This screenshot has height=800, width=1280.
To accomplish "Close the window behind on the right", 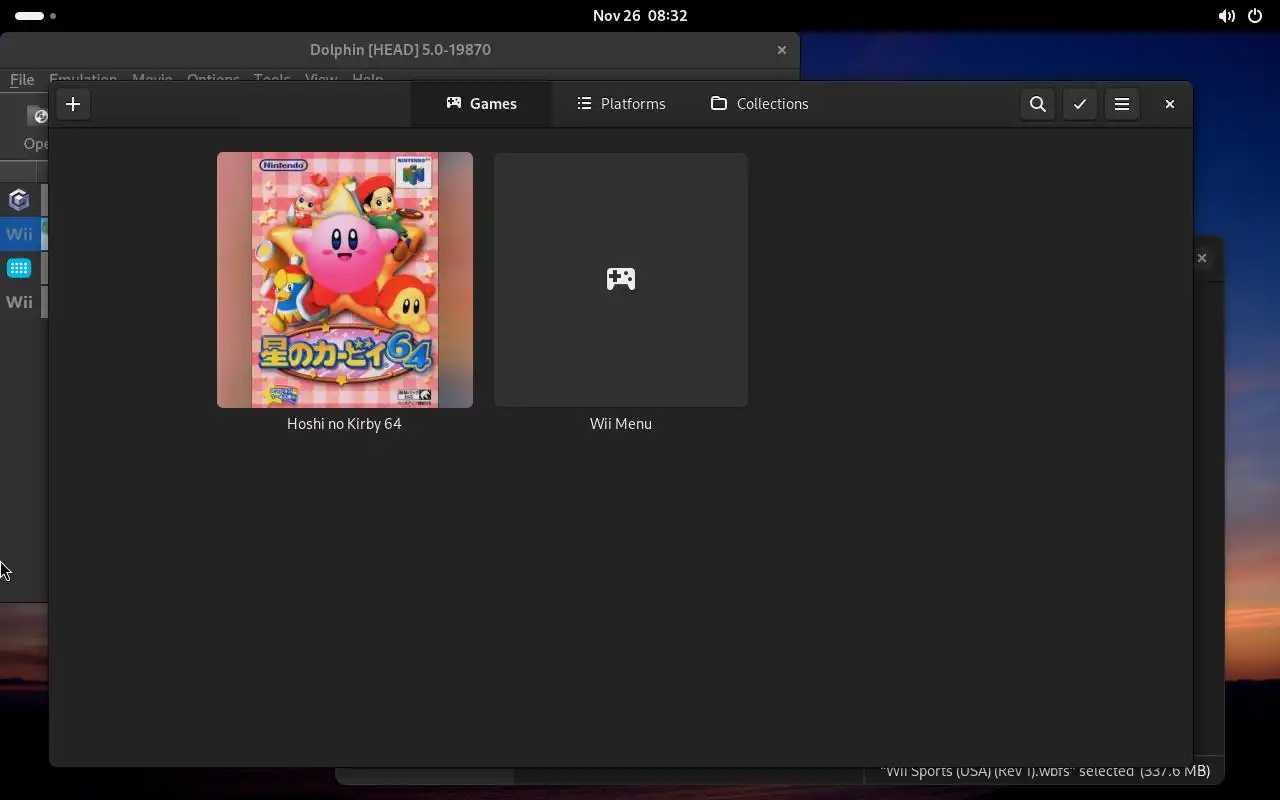I will 1202,258.
